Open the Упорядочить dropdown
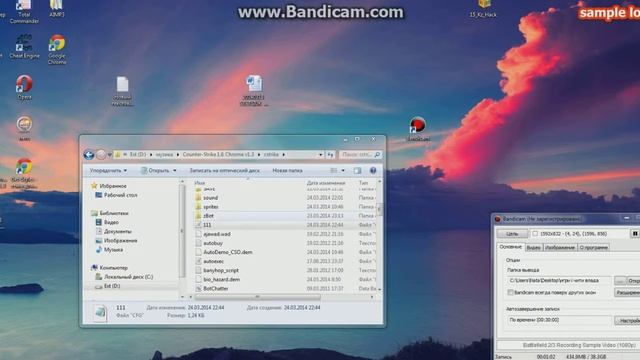The width and height of the screenshot is (640, 360). pyautogui.click(x=108, y=171)
